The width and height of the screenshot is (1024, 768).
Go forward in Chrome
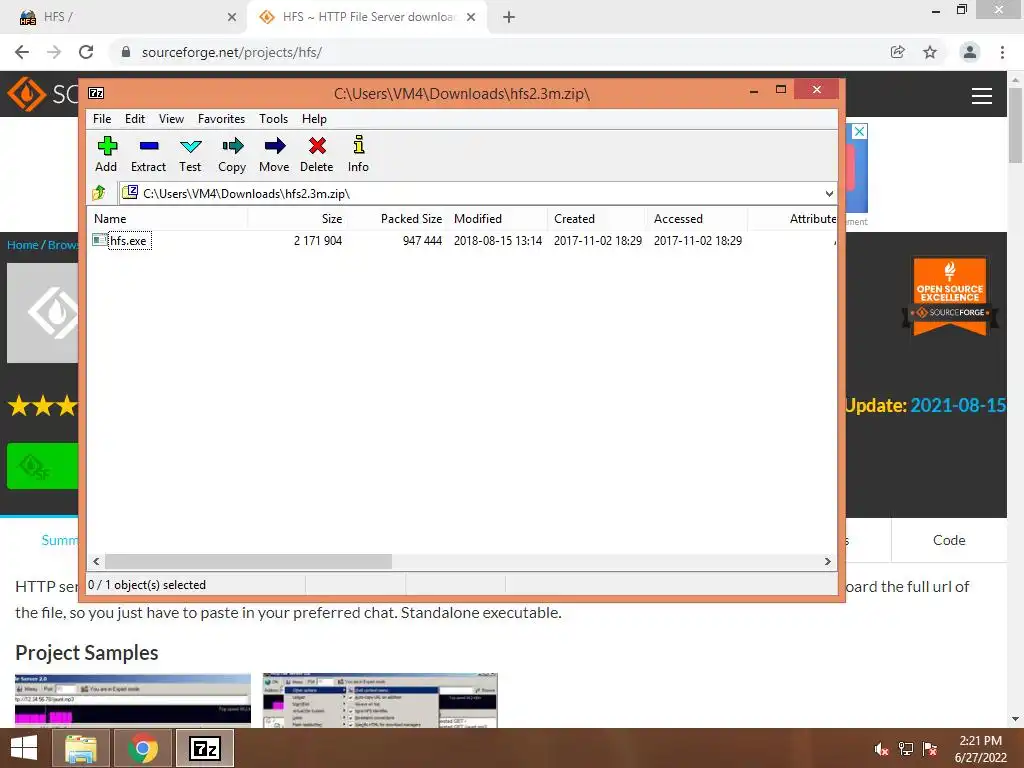(x=54, y=52)
